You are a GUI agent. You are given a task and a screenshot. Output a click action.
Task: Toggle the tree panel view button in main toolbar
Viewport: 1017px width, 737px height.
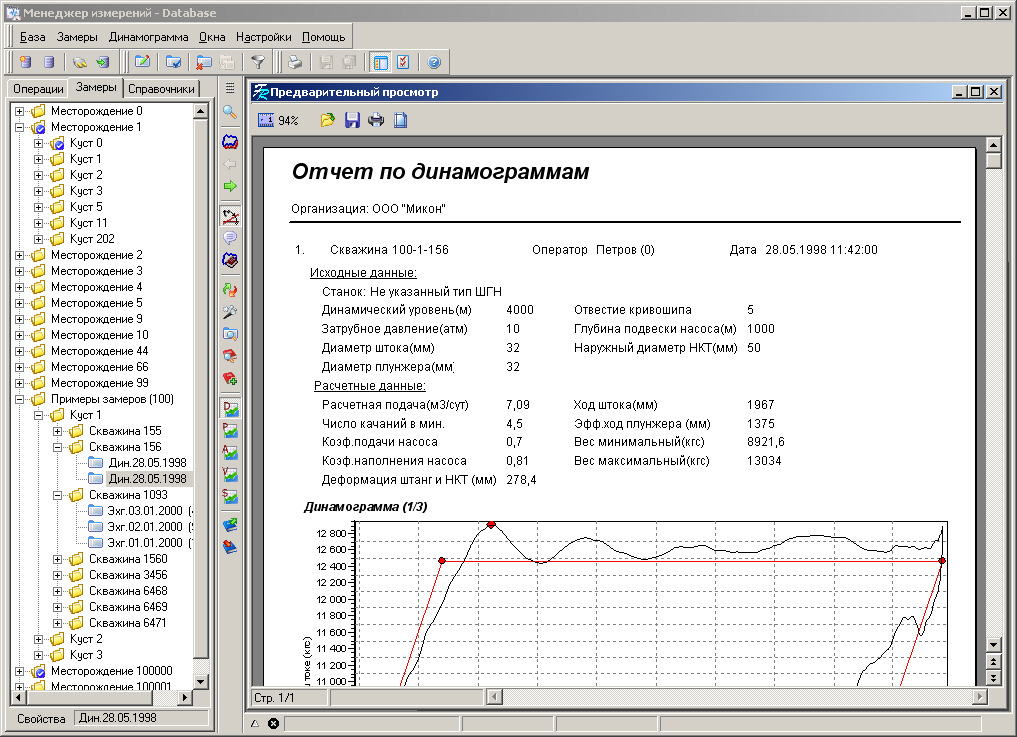tap(380, 62)
